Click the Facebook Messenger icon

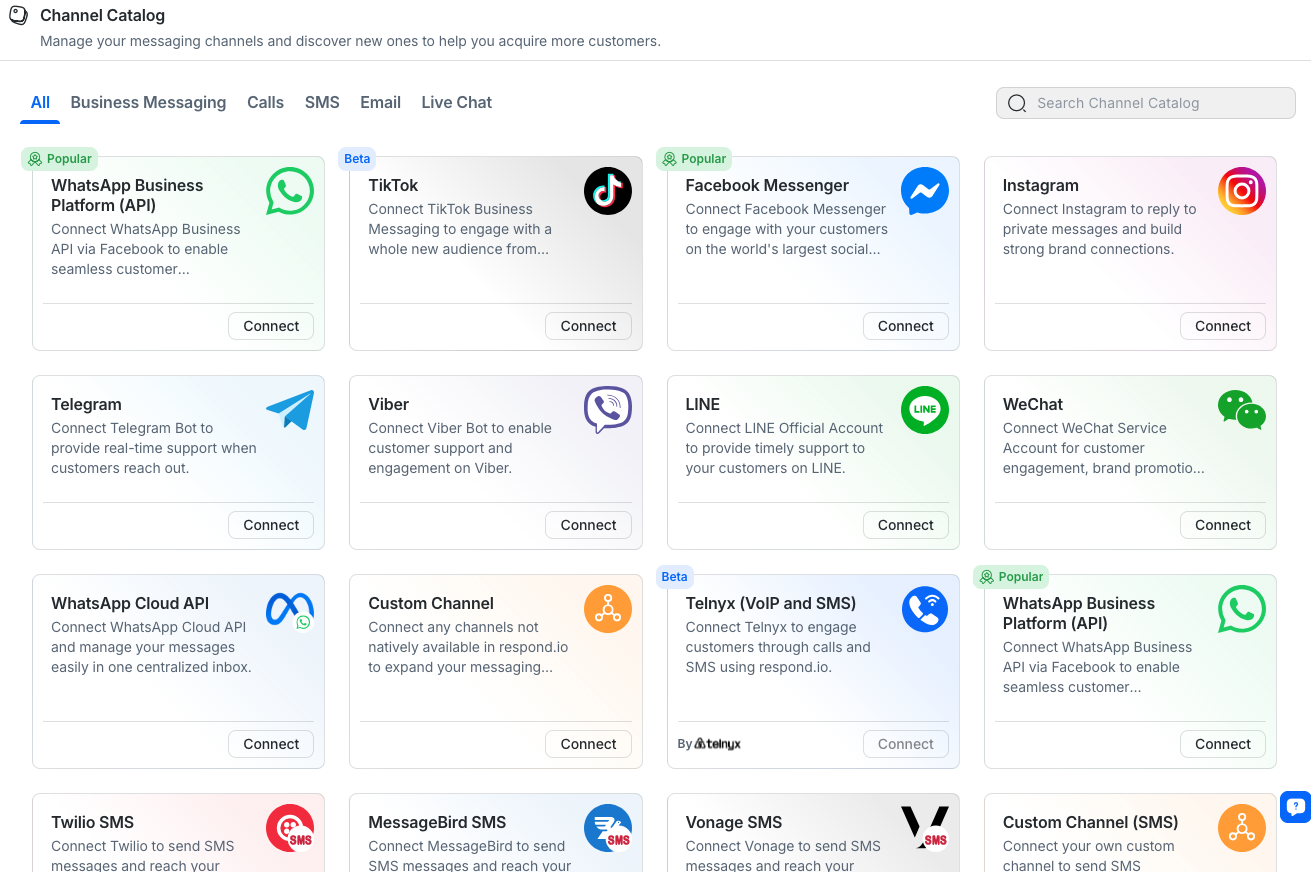tap(924, 191)
